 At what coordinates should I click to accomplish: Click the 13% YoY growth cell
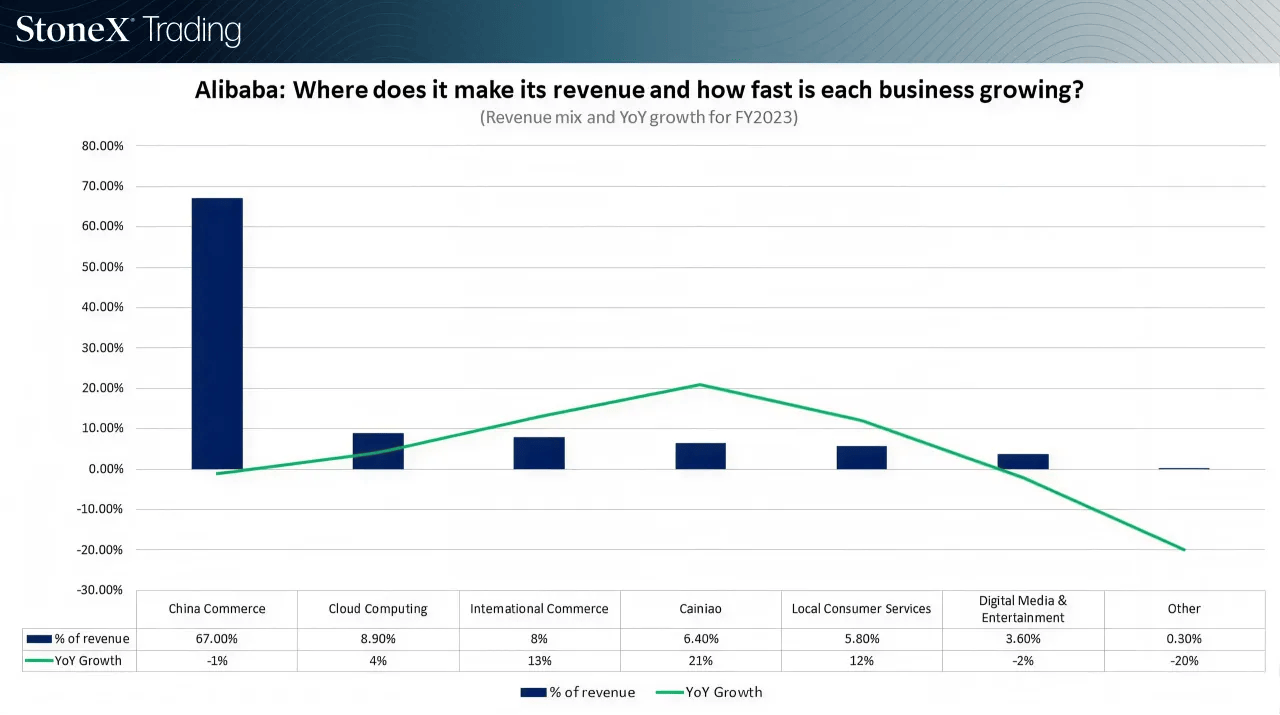539,661
